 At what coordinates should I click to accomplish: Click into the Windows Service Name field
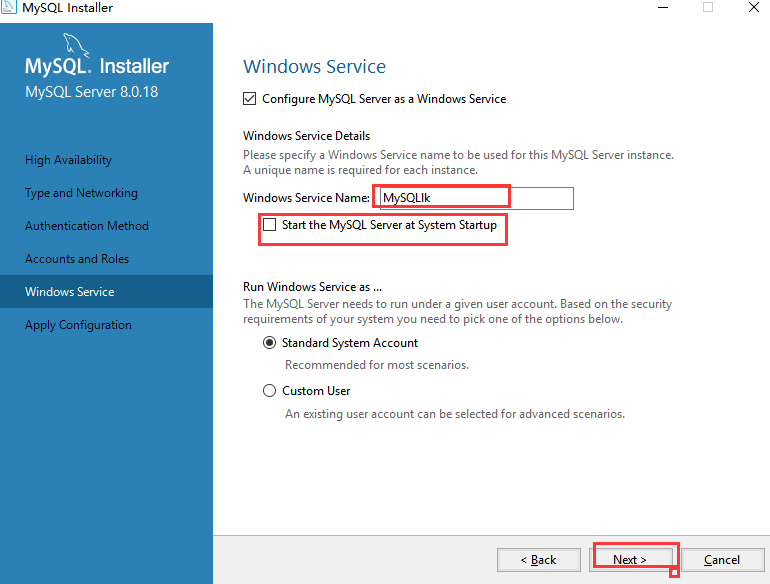(477, 198)
